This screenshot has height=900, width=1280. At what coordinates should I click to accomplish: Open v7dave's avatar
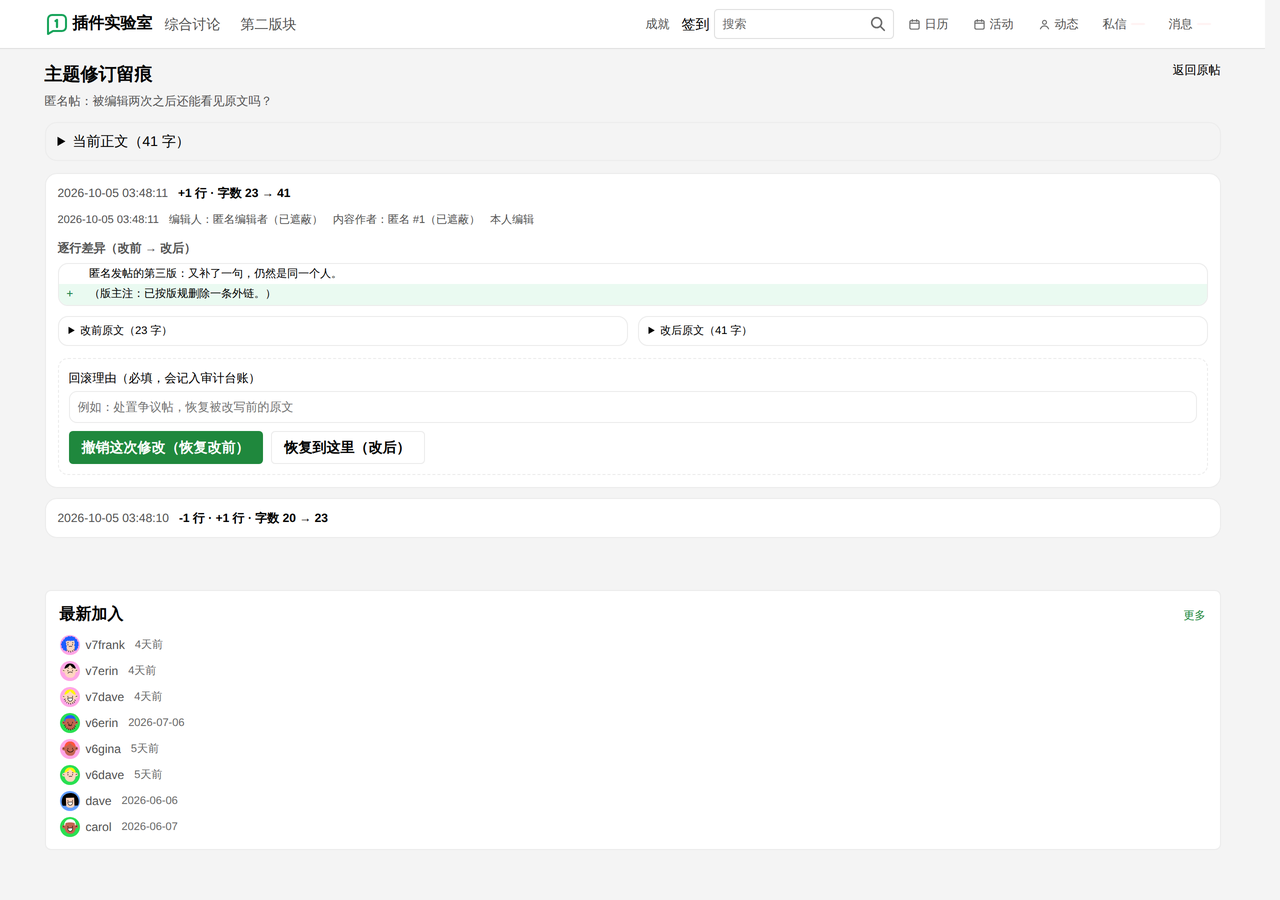70,697
